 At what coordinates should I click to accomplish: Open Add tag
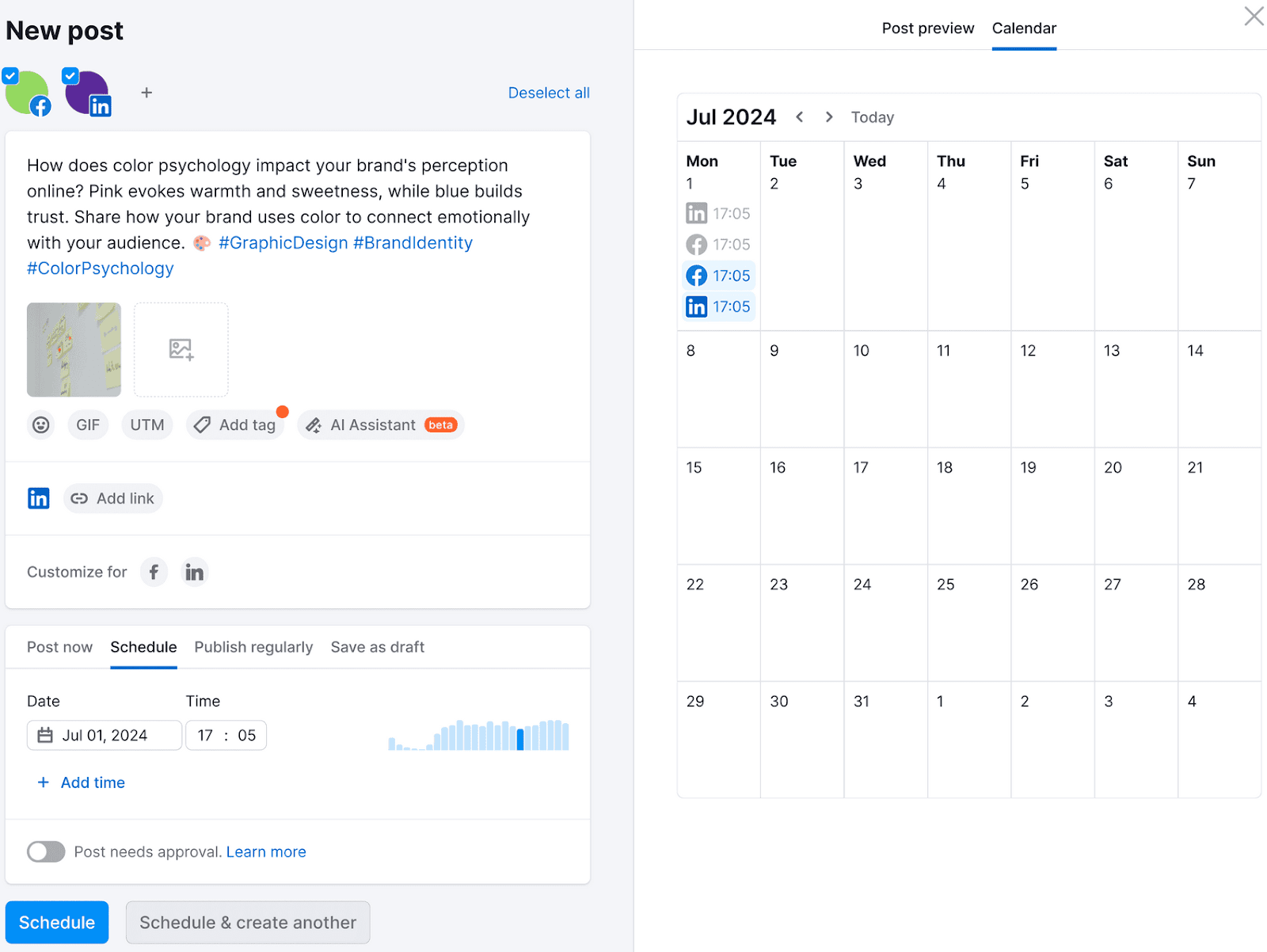pos(236,425)
